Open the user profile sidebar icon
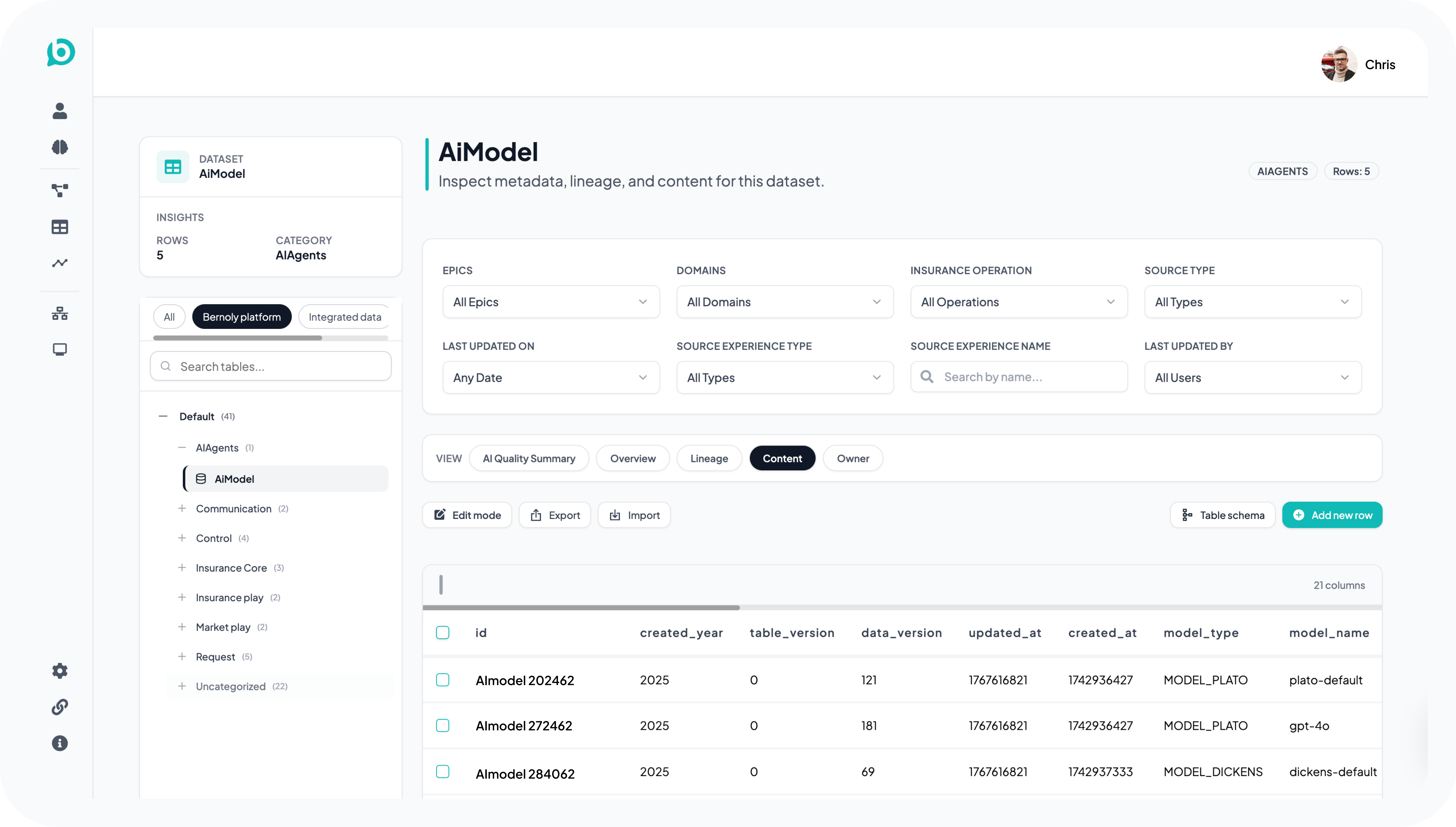 click(60, 111)
